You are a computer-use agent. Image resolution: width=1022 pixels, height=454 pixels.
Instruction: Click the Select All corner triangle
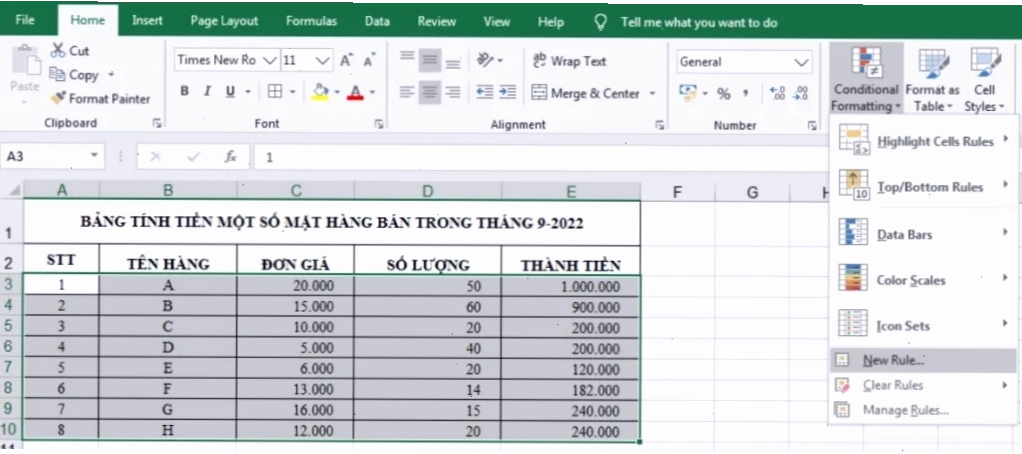click(x=13, y=190)
